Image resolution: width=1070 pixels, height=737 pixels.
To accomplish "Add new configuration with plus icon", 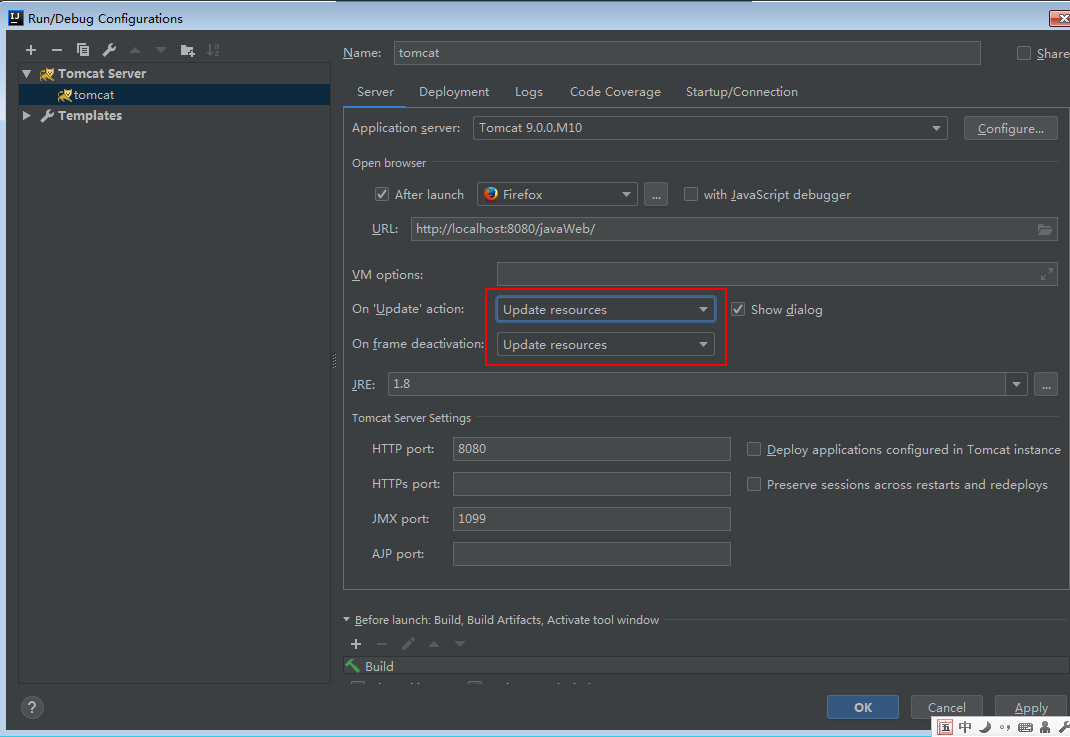I will (31, 50).
